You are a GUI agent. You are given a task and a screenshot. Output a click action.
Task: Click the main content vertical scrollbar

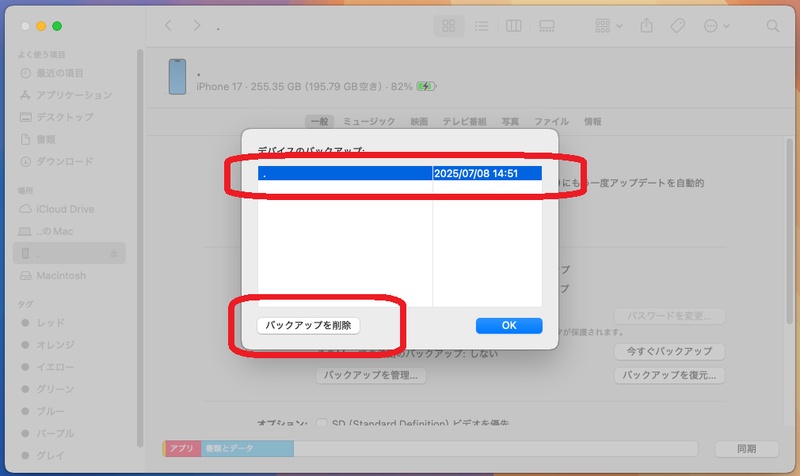(x=789, y=232)
